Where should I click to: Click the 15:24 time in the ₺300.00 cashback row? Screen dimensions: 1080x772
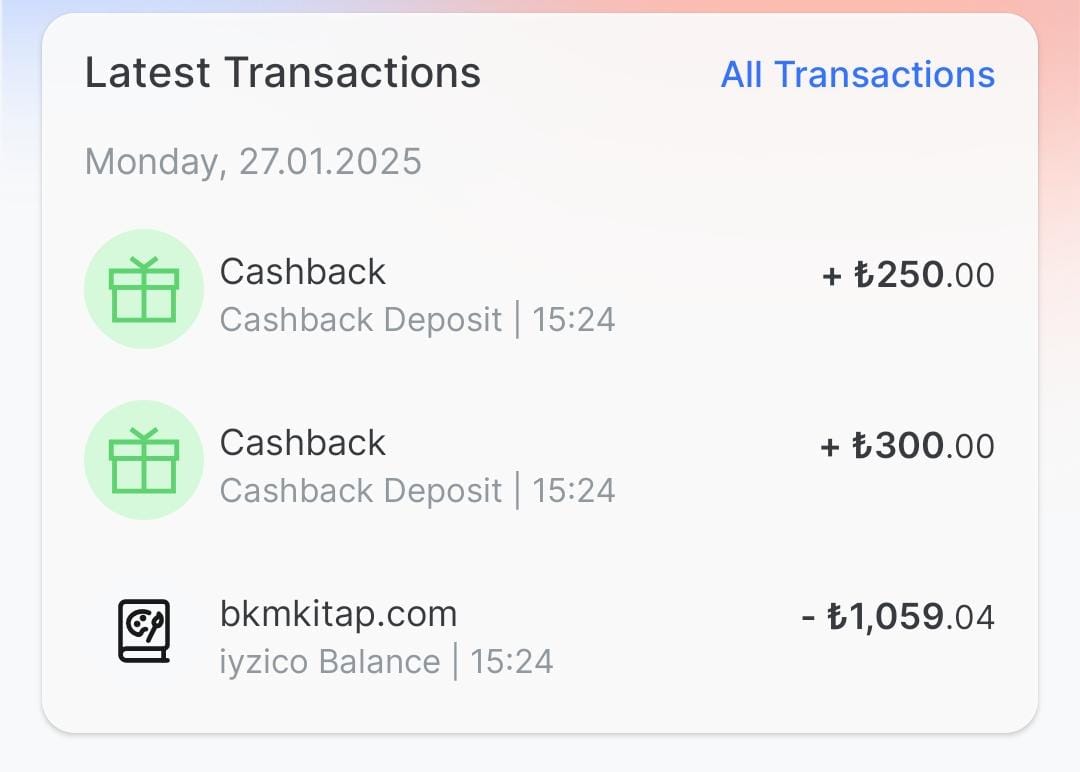tap(573, 491)
